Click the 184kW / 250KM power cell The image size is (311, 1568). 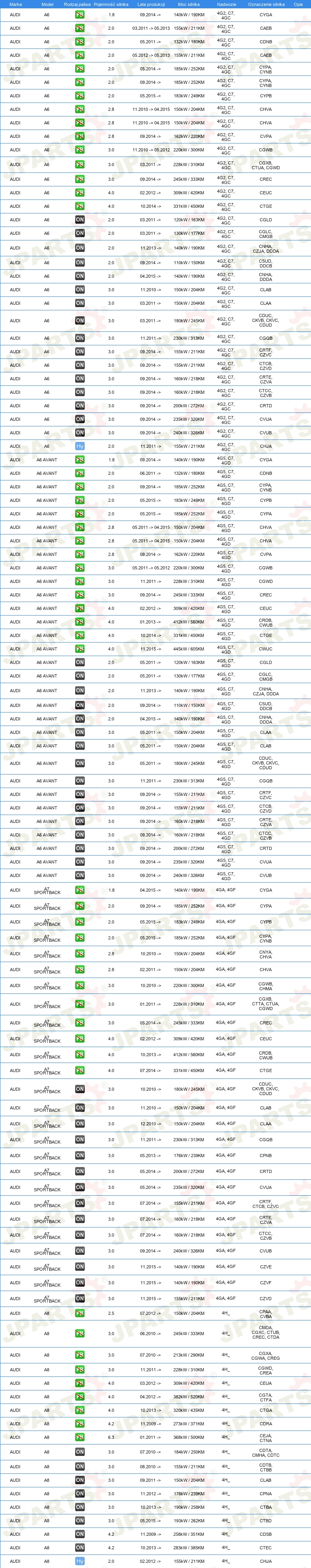pos(189,1452)
